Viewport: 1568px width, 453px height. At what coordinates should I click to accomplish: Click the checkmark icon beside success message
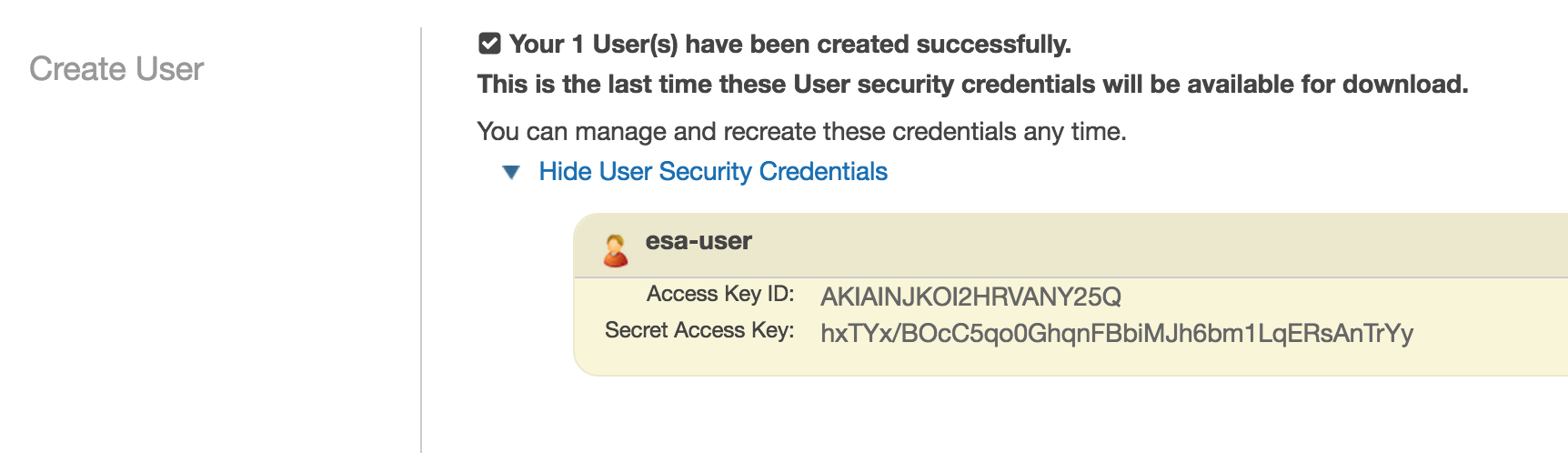(489, 44)
